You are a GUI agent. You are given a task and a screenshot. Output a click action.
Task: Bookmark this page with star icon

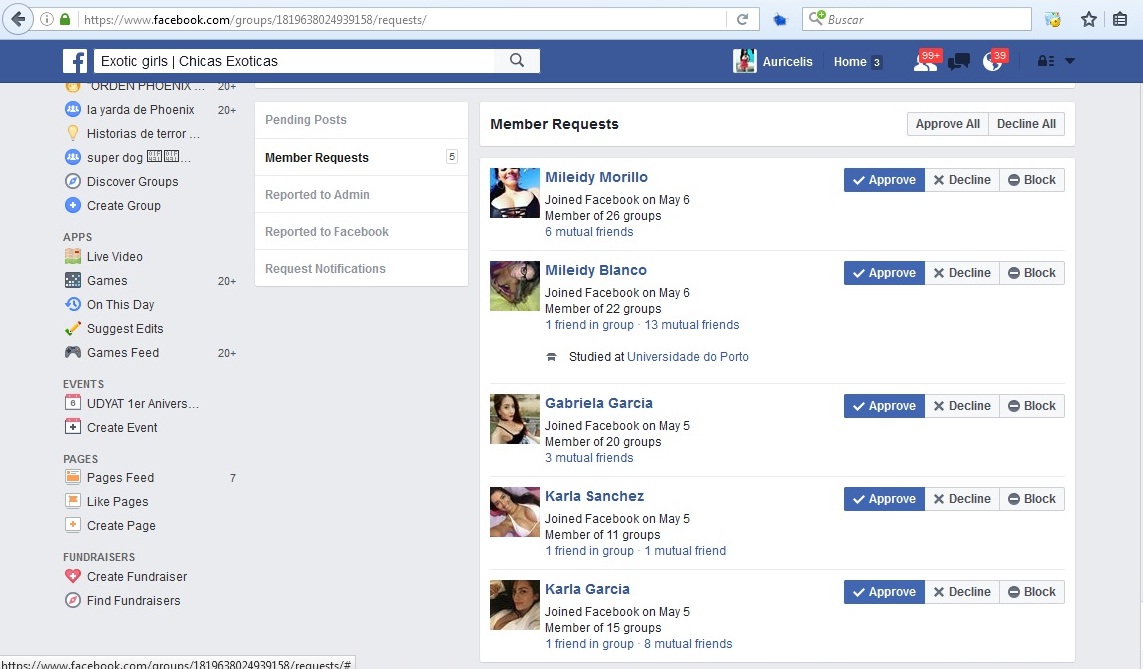(1088, 20)
